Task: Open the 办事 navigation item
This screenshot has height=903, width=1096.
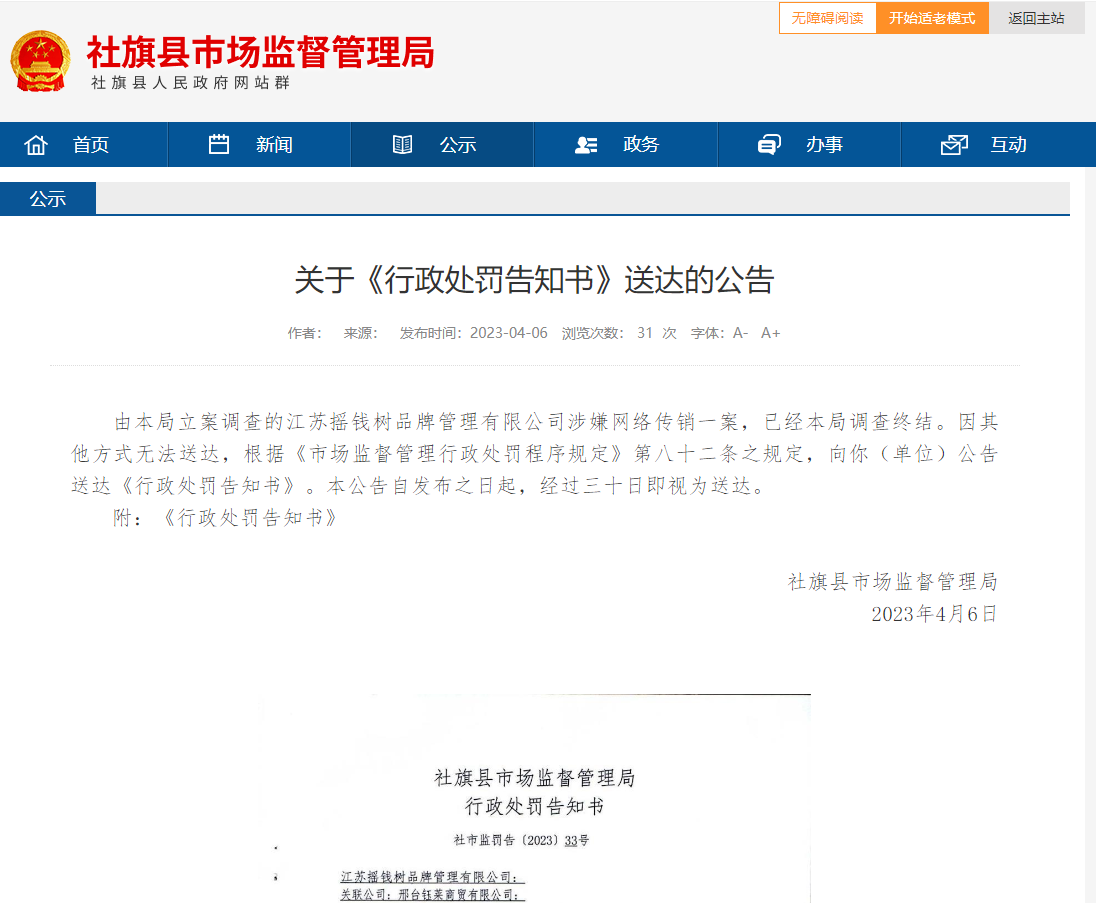Action: [x=824, y=145]
